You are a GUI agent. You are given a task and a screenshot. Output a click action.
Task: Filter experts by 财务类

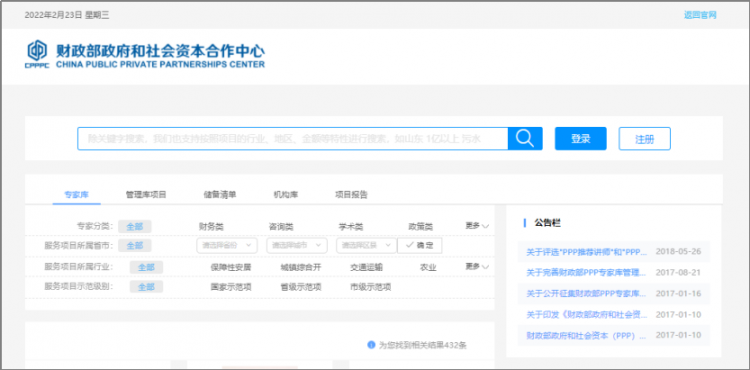click(x=211, y=227)
